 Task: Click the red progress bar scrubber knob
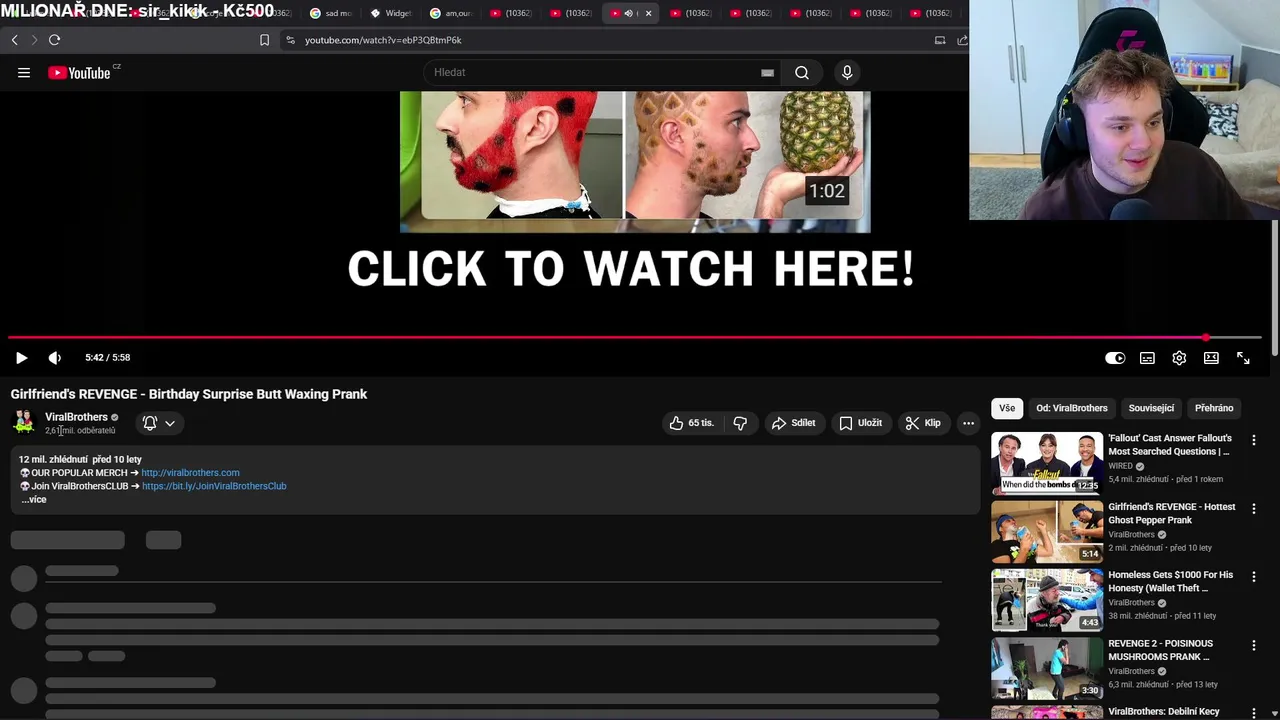pyautogui.click(x=1206, y=338)
